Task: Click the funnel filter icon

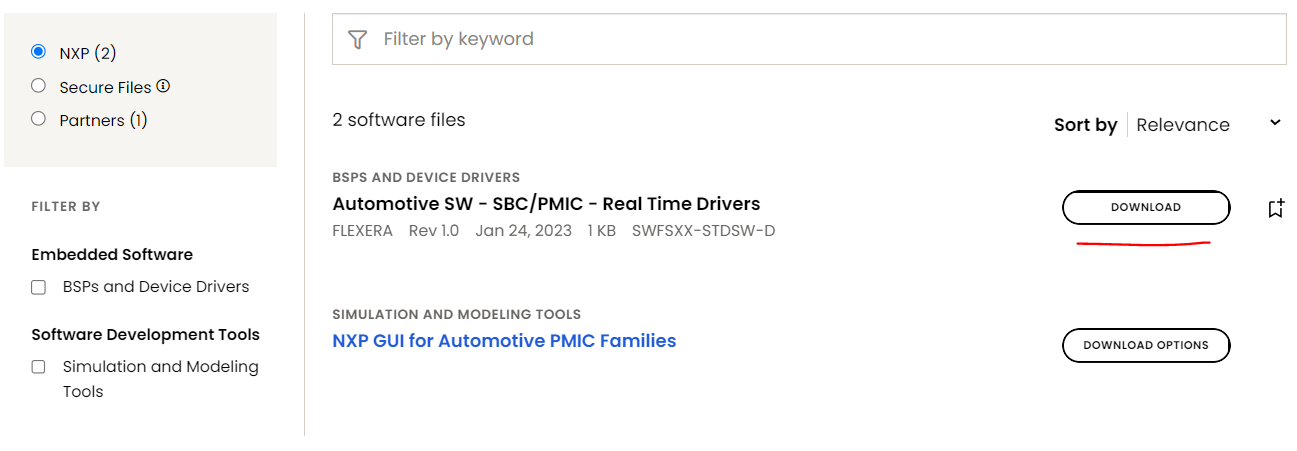Action: [x=357, y=39]
